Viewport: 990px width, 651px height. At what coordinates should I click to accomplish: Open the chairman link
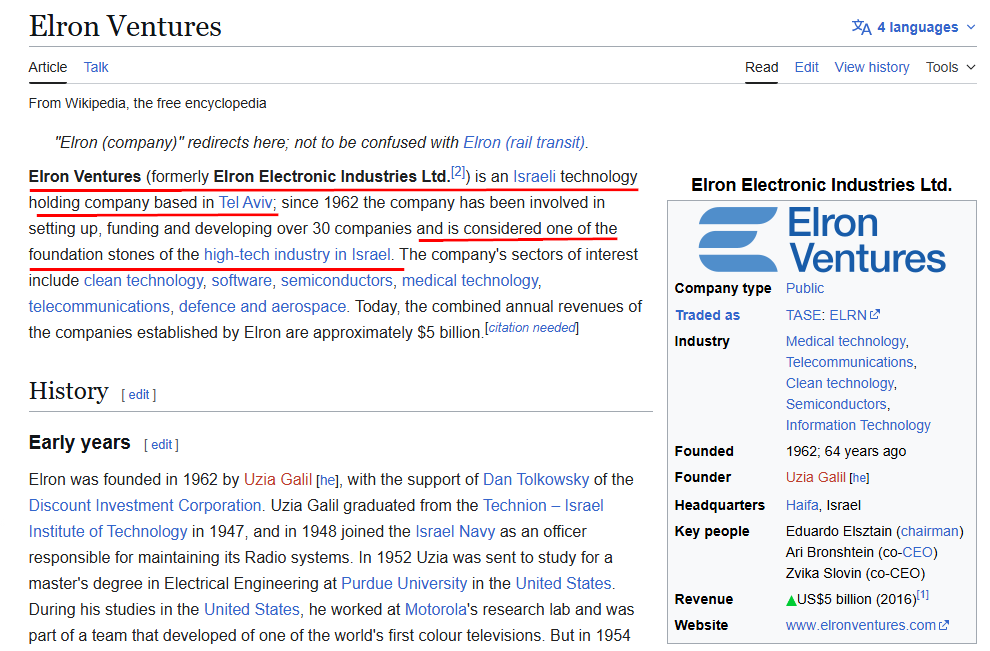click(x=929, y=531)
